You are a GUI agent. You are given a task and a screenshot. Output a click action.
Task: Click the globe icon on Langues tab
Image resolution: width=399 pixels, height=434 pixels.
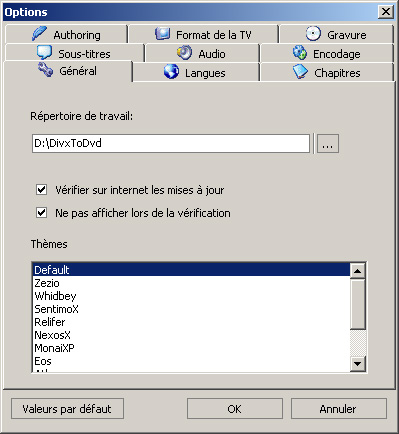click(171, 72)
